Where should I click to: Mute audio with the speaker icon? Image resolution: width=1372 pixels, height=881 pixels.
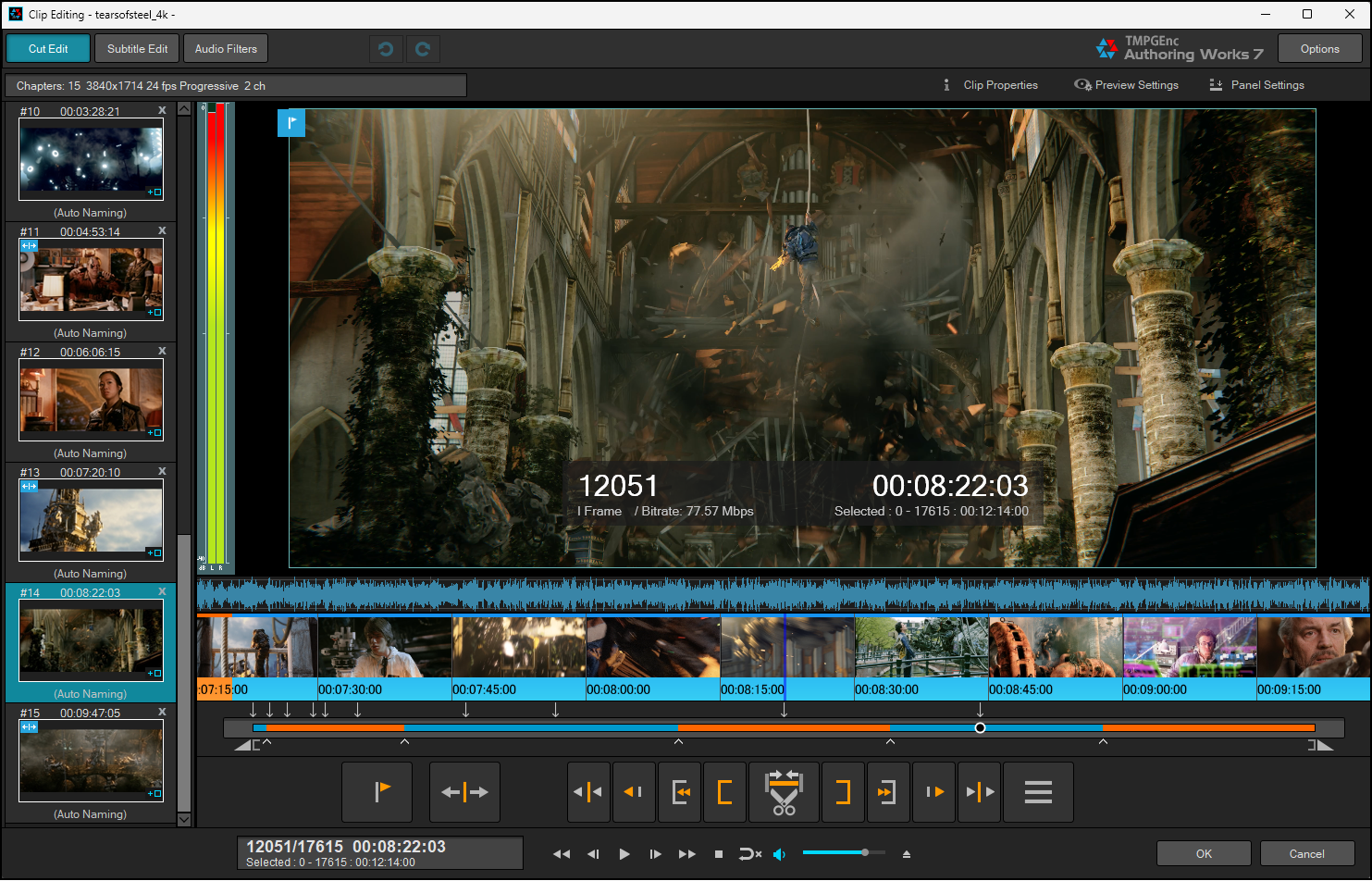point(779,854)
